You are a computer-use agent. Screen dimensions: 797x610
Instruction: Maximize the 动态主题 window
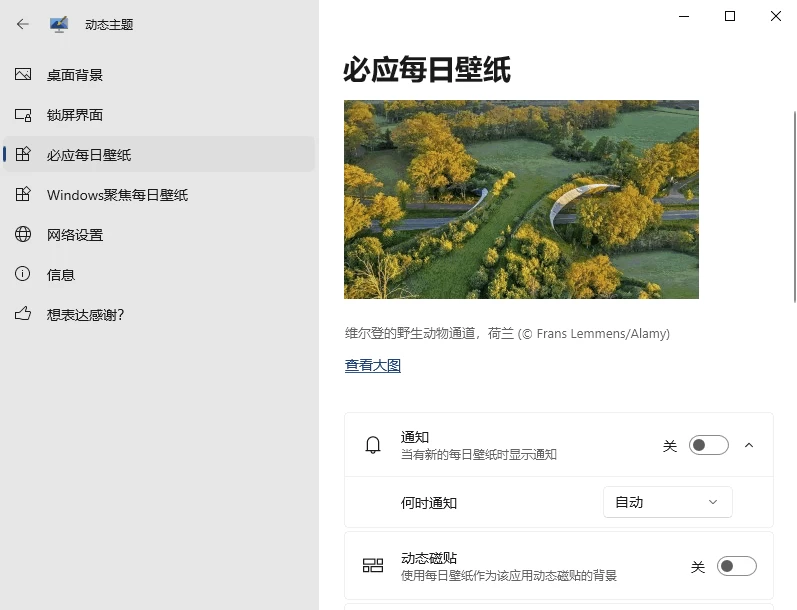730,16
